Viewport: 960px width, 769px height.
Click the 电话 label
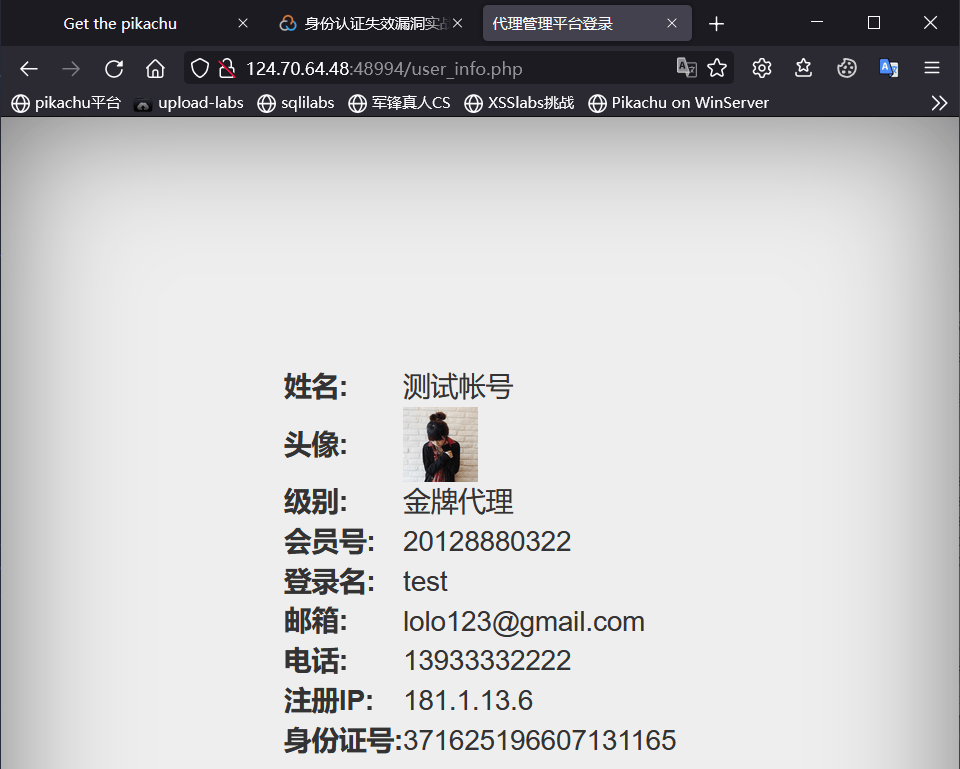coord(315,661)
